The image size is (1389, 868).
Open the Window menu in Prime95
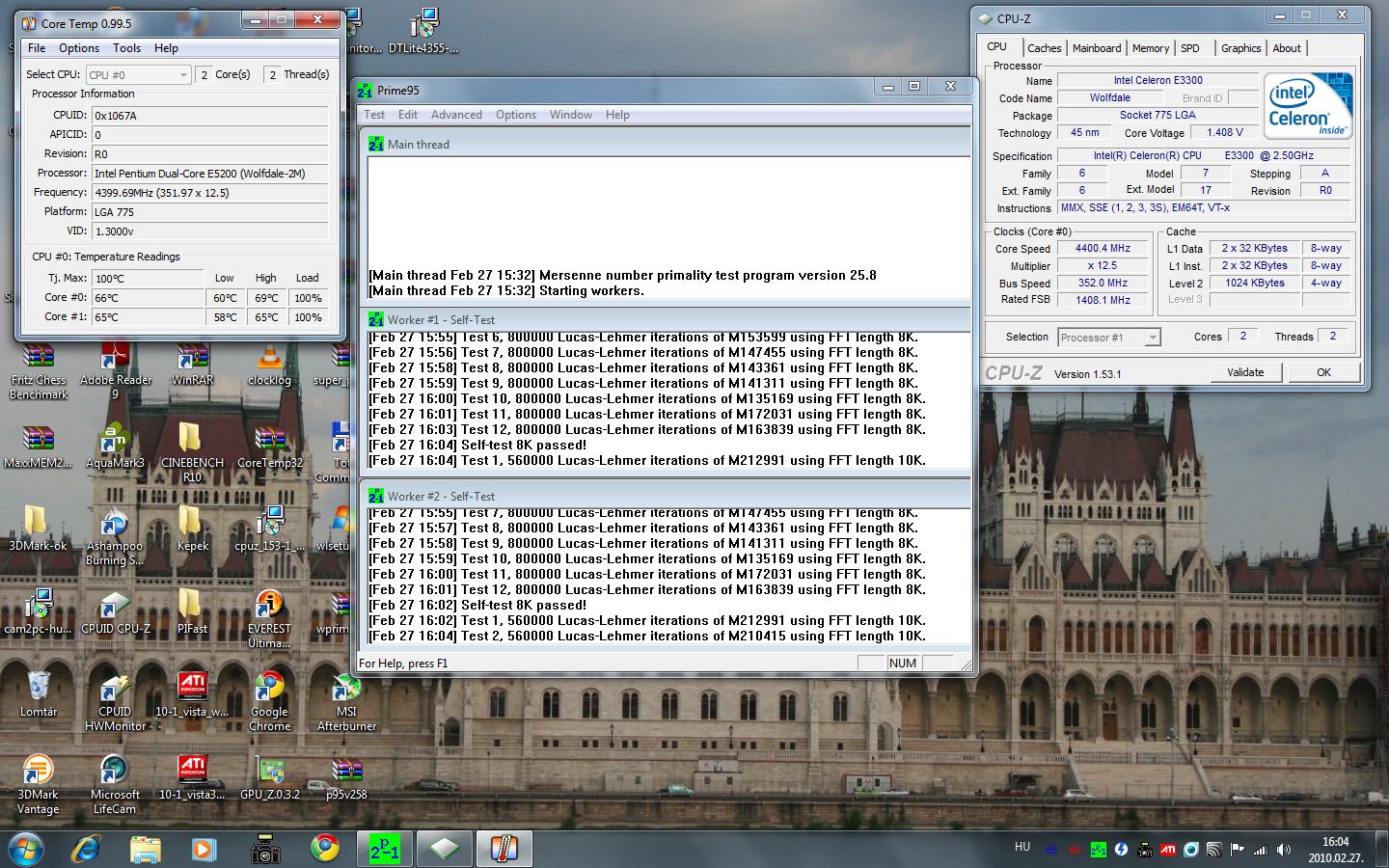click(x=571, y=115)
